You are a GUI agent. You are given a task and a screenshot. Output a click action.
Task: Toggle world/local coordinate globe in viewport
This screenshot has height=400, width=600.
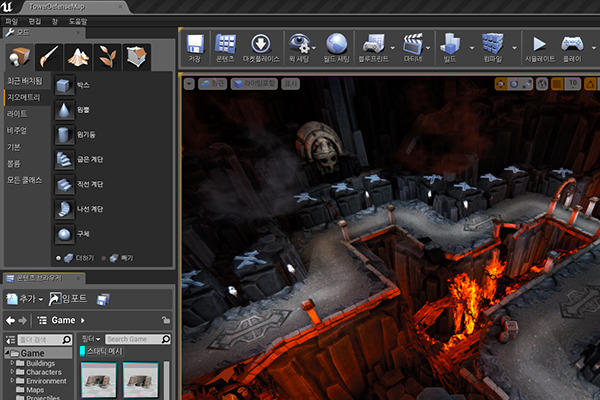tap(542, 83)
